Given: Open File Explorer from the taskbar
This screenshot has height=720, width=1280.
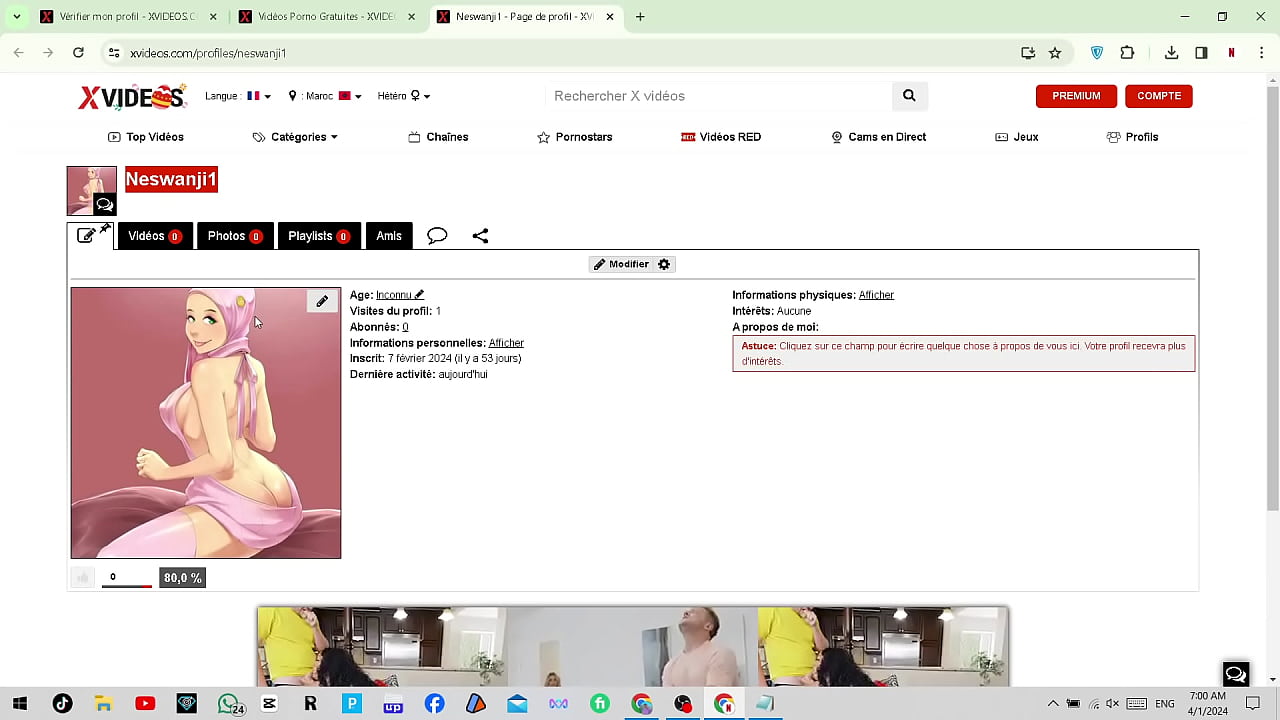Looking at the screenshot, I should click(103, 704).
